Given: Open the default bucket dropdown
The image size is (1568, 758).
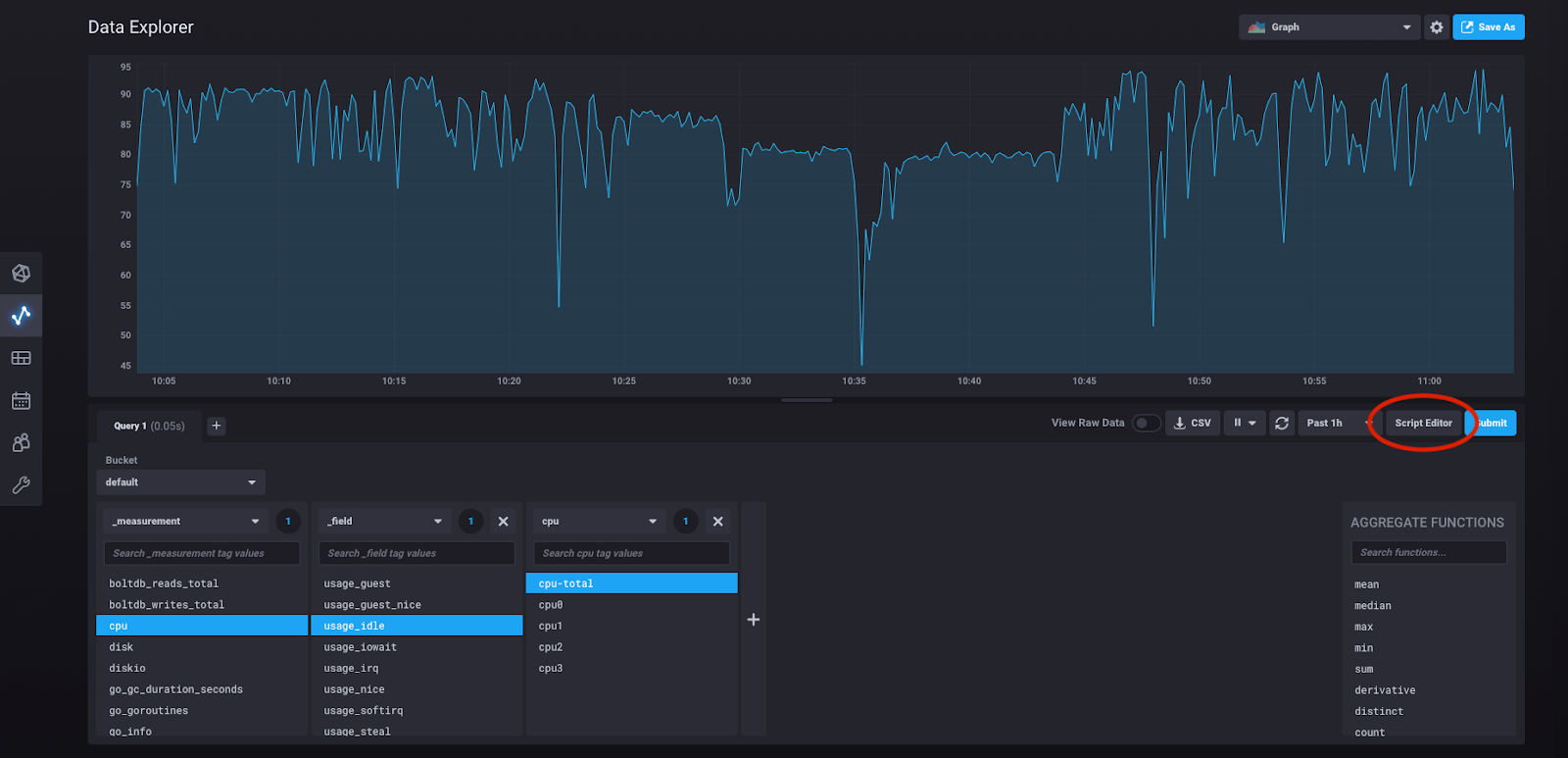Looking at the screenshot, I should pos(180,482).
